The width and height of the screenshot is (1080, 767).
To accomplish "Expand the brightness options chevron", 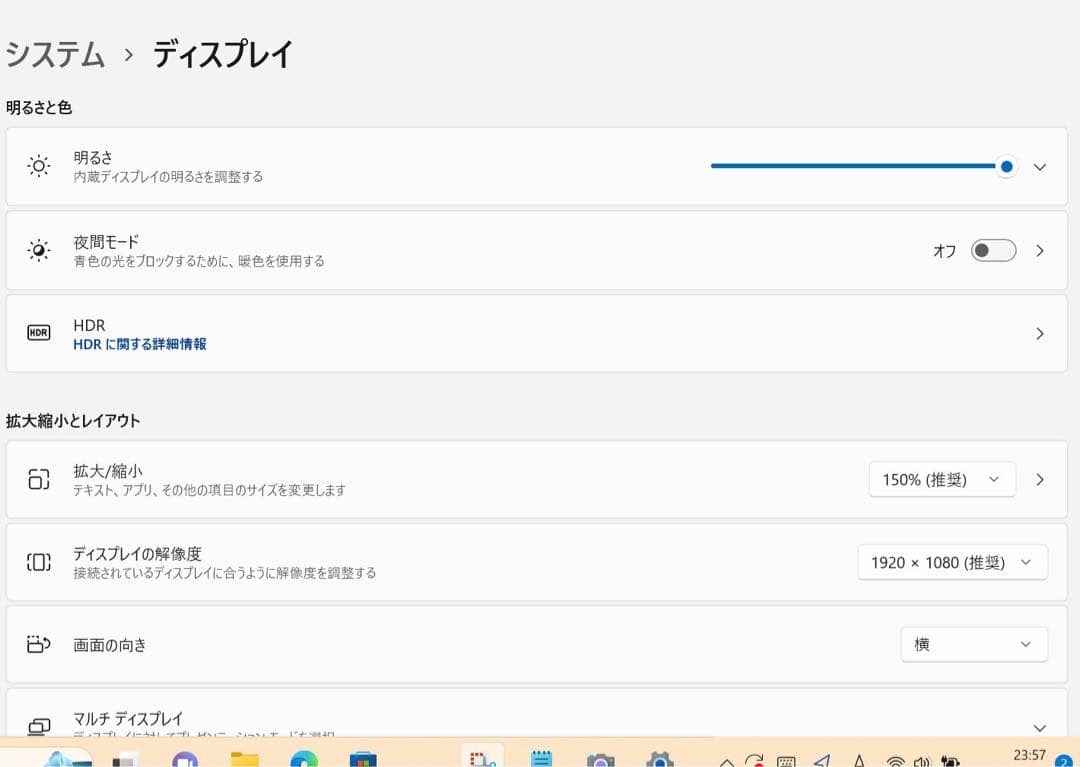I will coord(1040,167).
